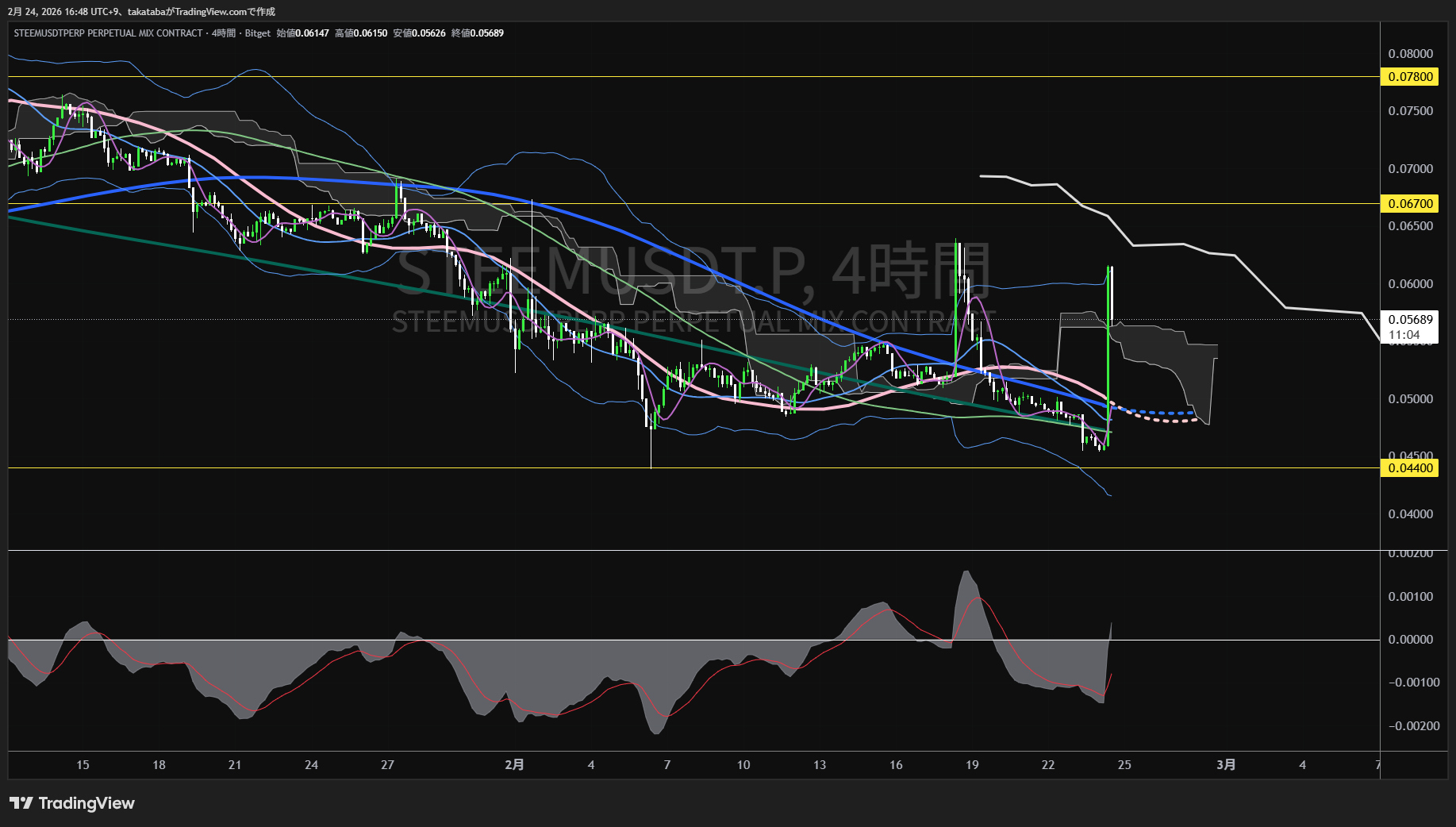1456x827 pixels.
Task: Click the 3月 label on time axis
Action: pyautogui.click(x=1226, y=765)
